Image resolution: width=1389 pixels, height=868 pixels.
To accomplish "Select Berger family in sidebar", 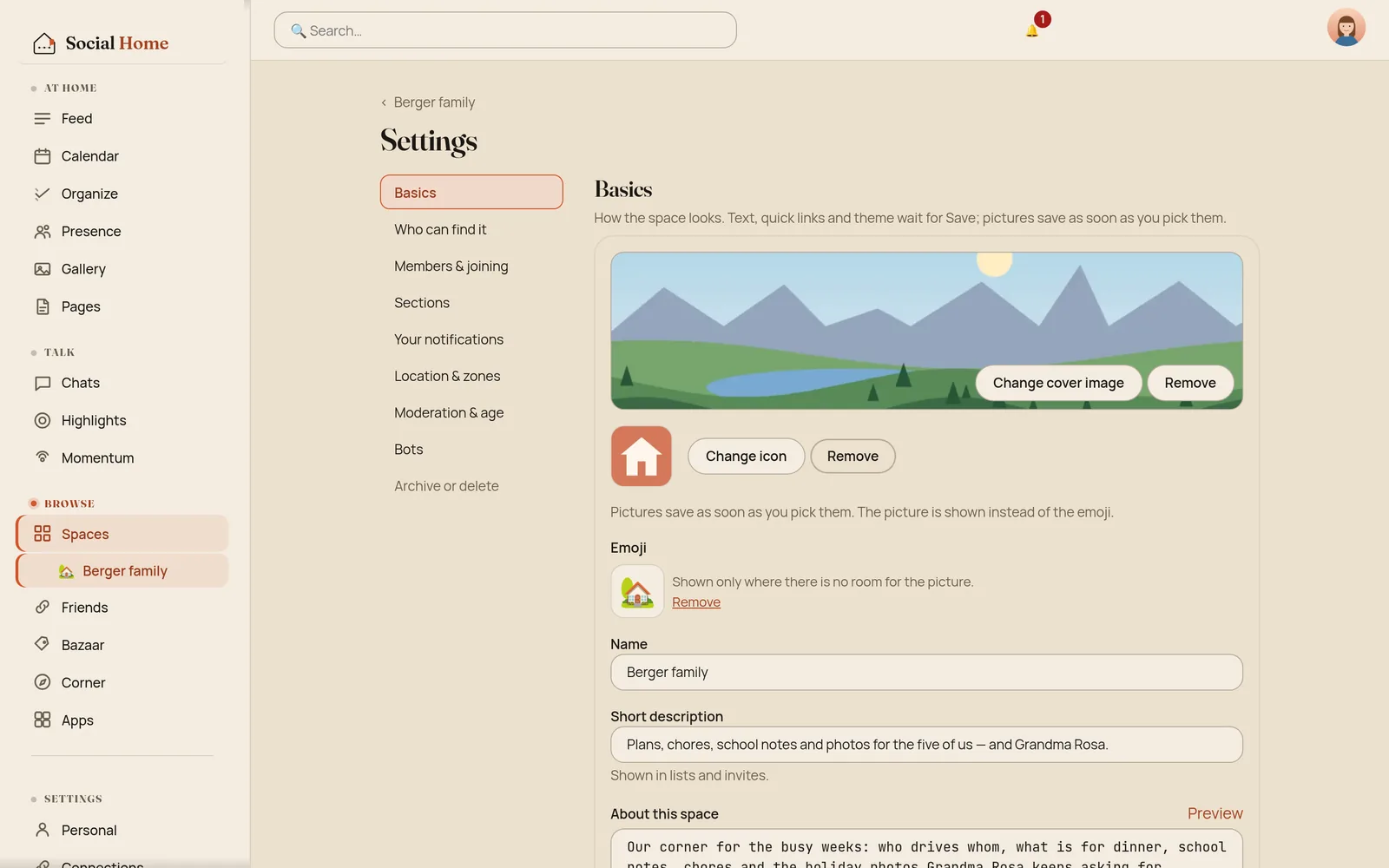I will click(122, 570).
